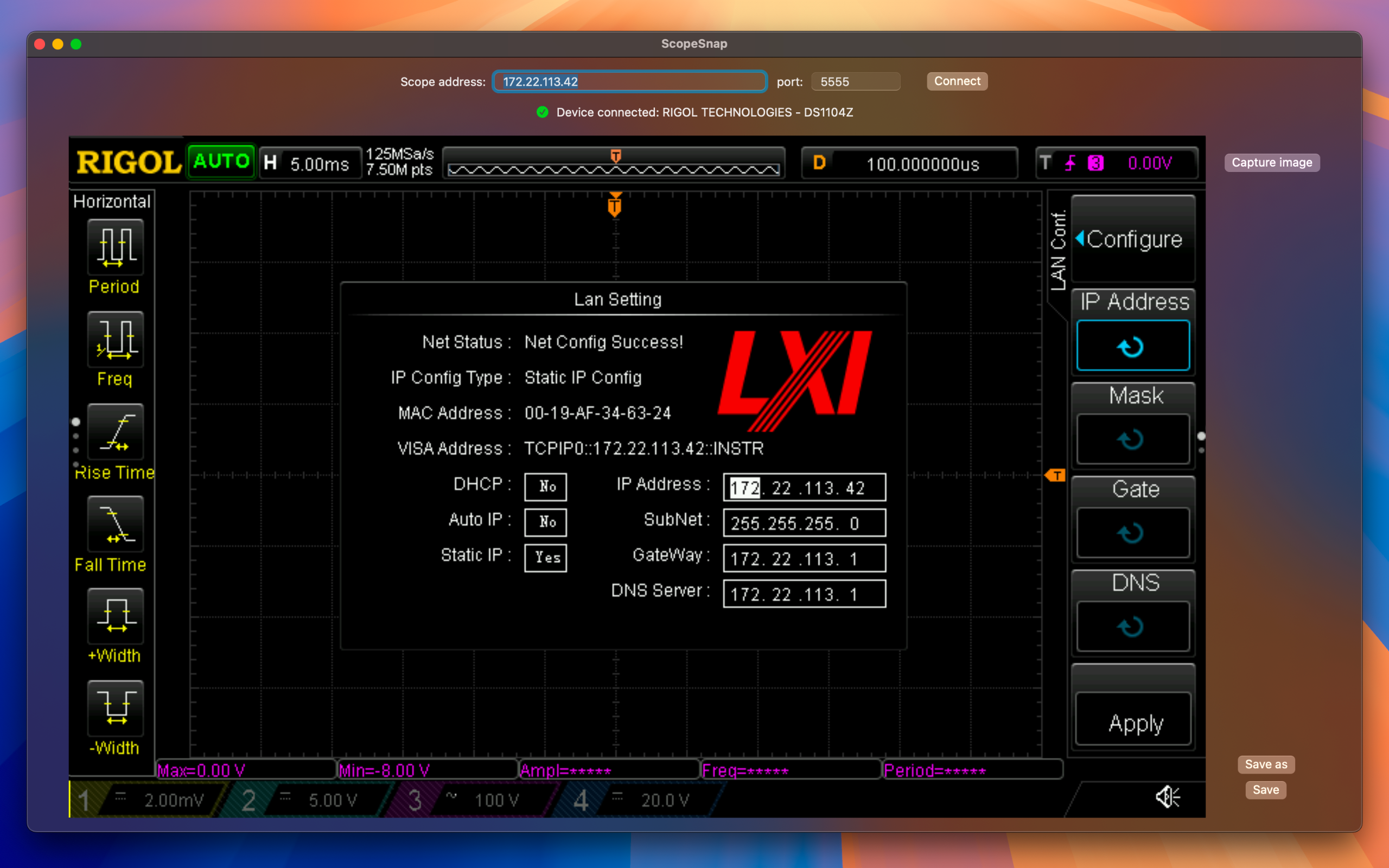The height and width of the screenshot is (868, 1389).
Task: Click the DNS Server field 172.22.113.1
Action: coord(804,594)
